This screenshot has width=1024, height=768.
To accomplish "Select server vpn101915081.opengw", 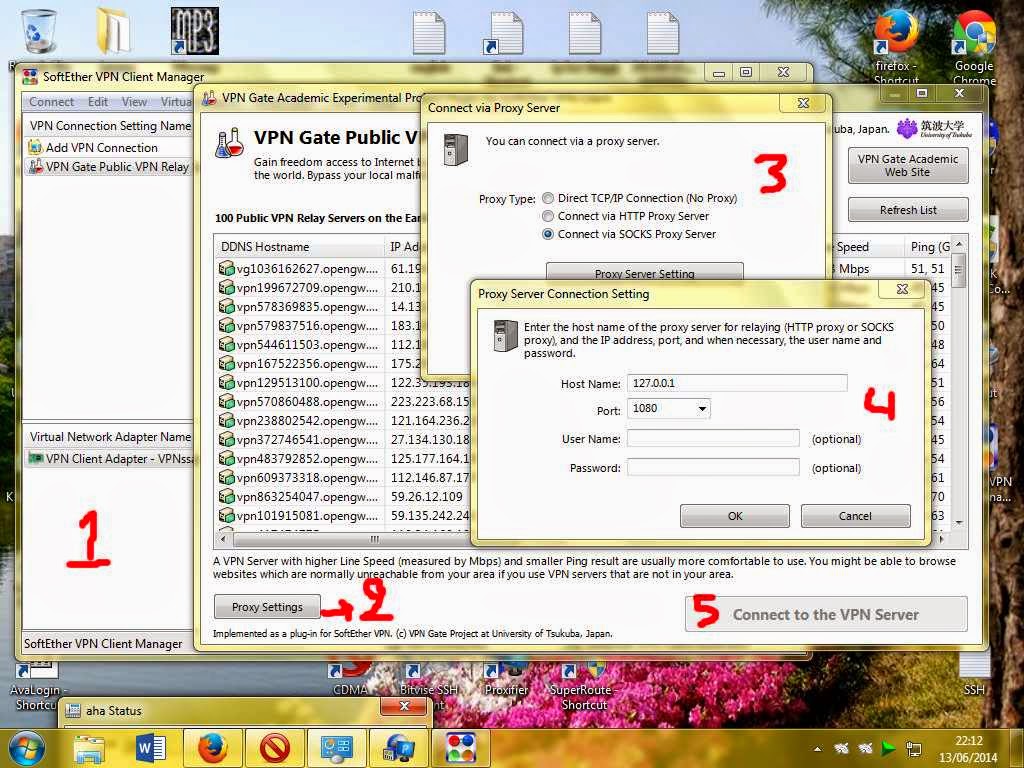I will [x=299, y=515].
